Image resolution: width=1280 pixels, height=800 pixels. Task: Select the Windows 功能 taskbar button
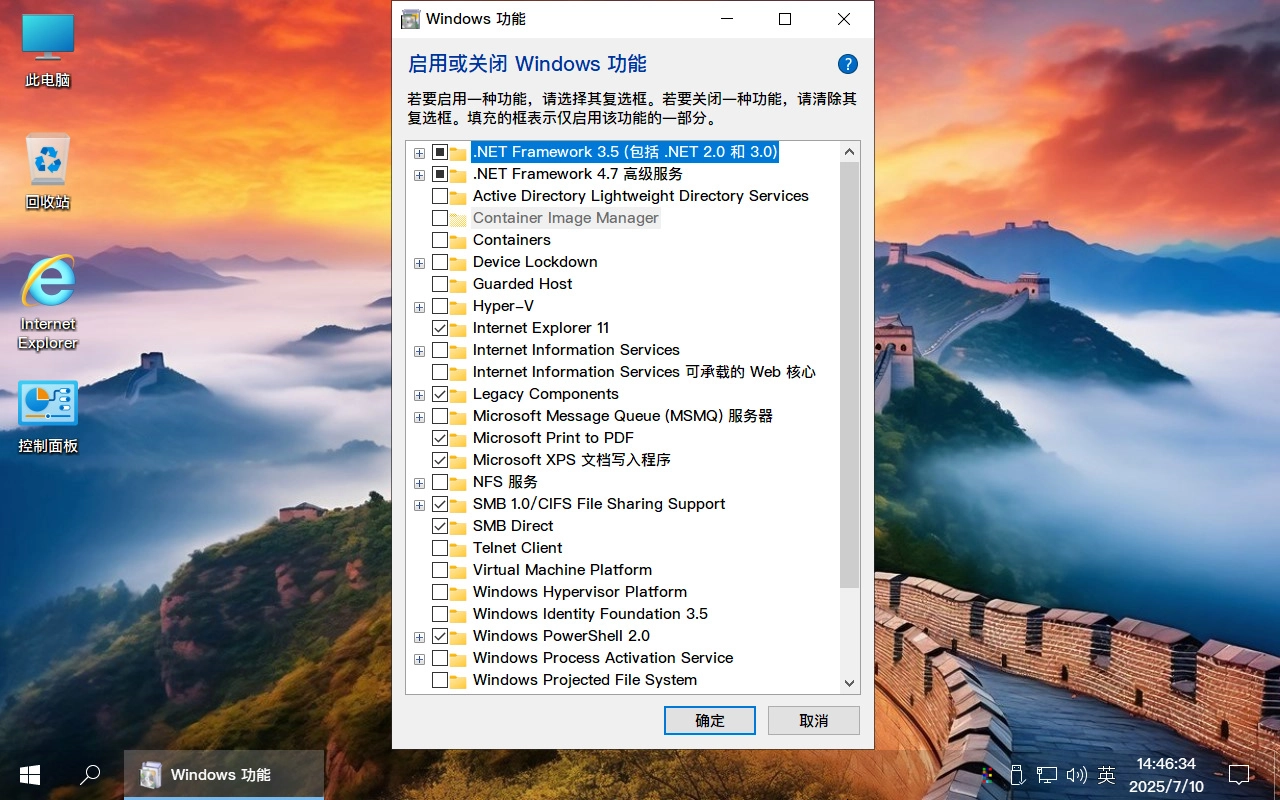coord(222,775)
